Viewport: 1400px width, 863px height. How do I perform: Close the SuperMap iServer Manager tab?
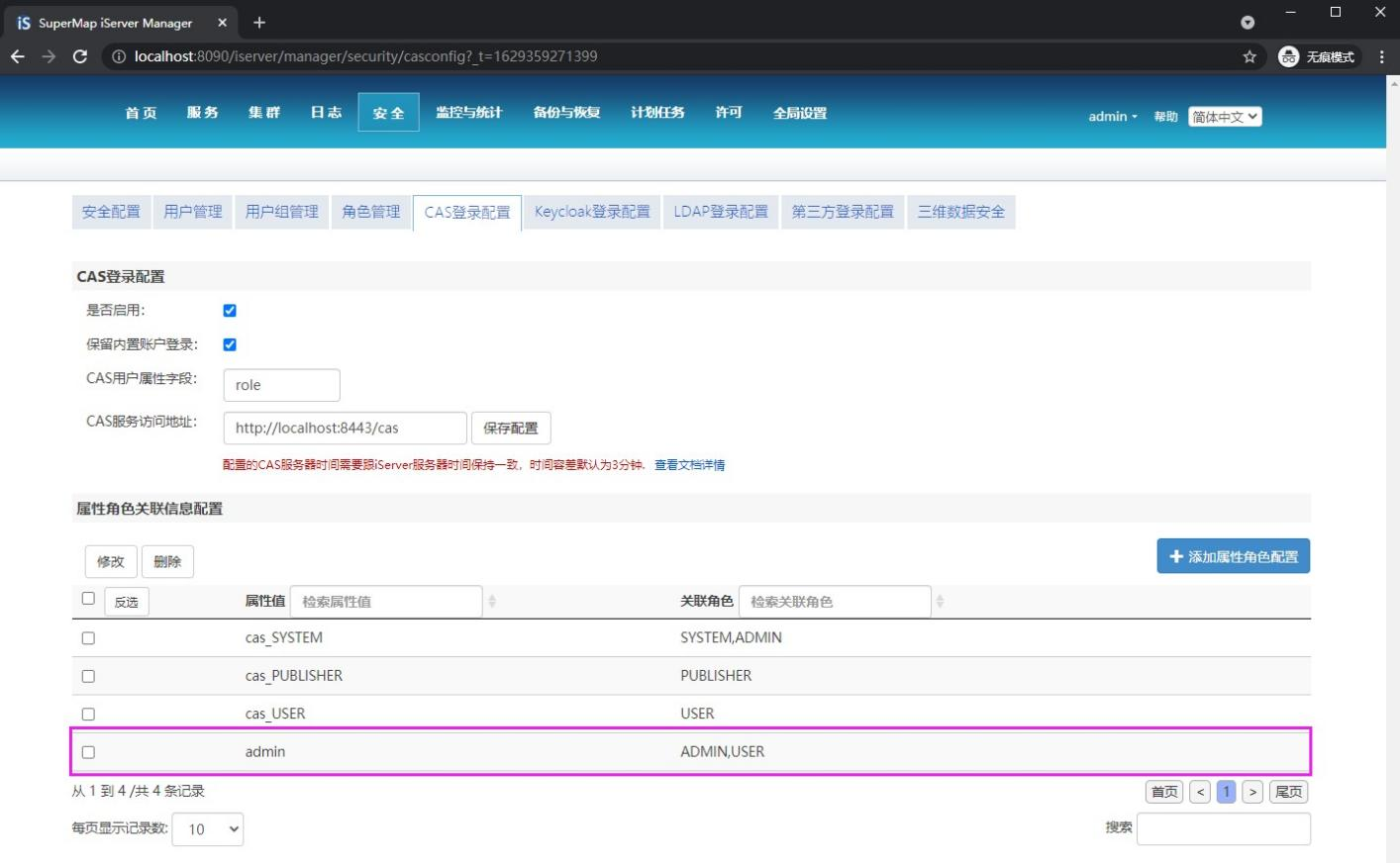222,22
